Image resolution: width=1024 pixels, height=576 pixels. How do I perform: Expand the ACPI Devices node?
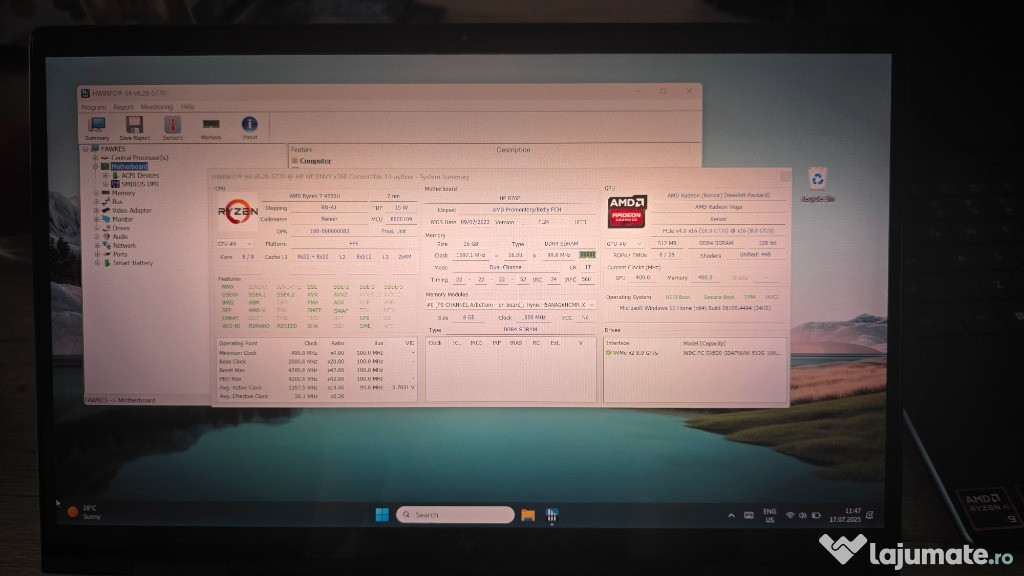coord(106,175)
